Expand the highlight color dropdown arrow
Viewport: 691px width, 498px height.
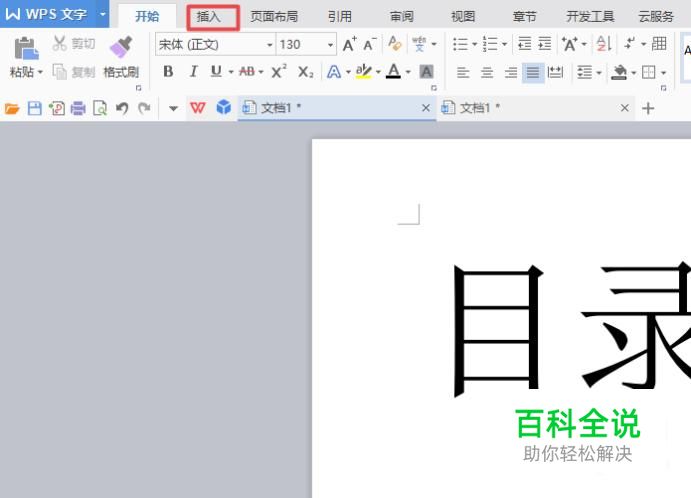tap(378, 72)
